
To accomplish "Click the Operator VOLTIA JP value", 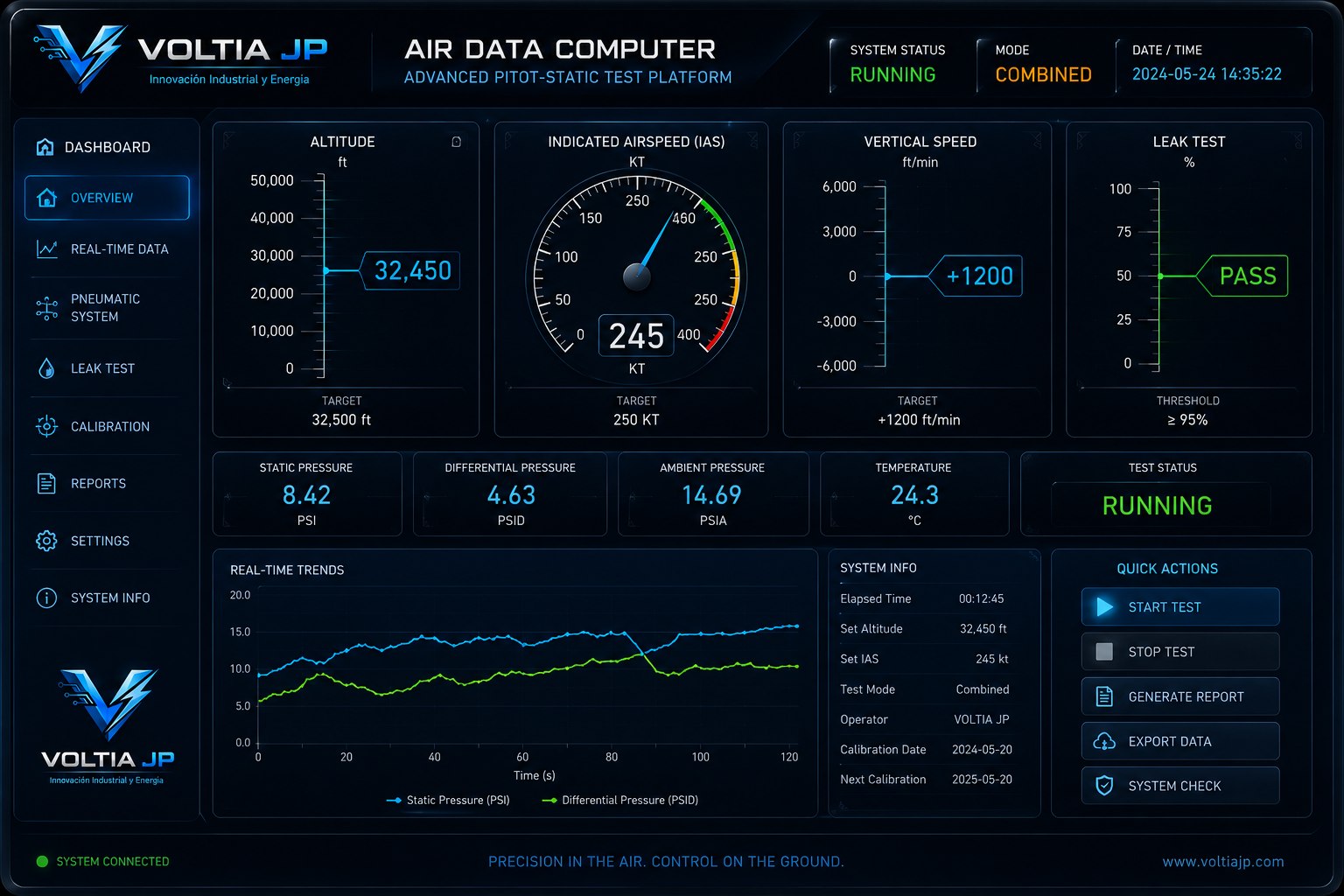I will click(x=981, y=719).
